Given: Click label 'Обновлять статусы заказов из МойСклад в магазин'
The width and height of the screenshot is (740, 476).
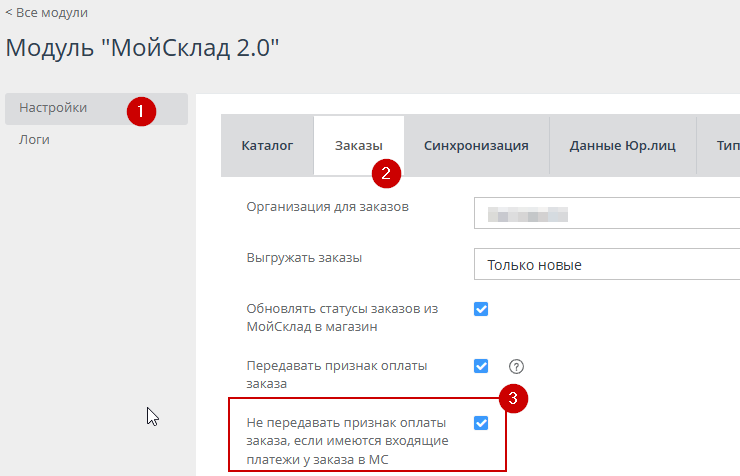Looking at the screenshot, I should (x=342, y=317).
